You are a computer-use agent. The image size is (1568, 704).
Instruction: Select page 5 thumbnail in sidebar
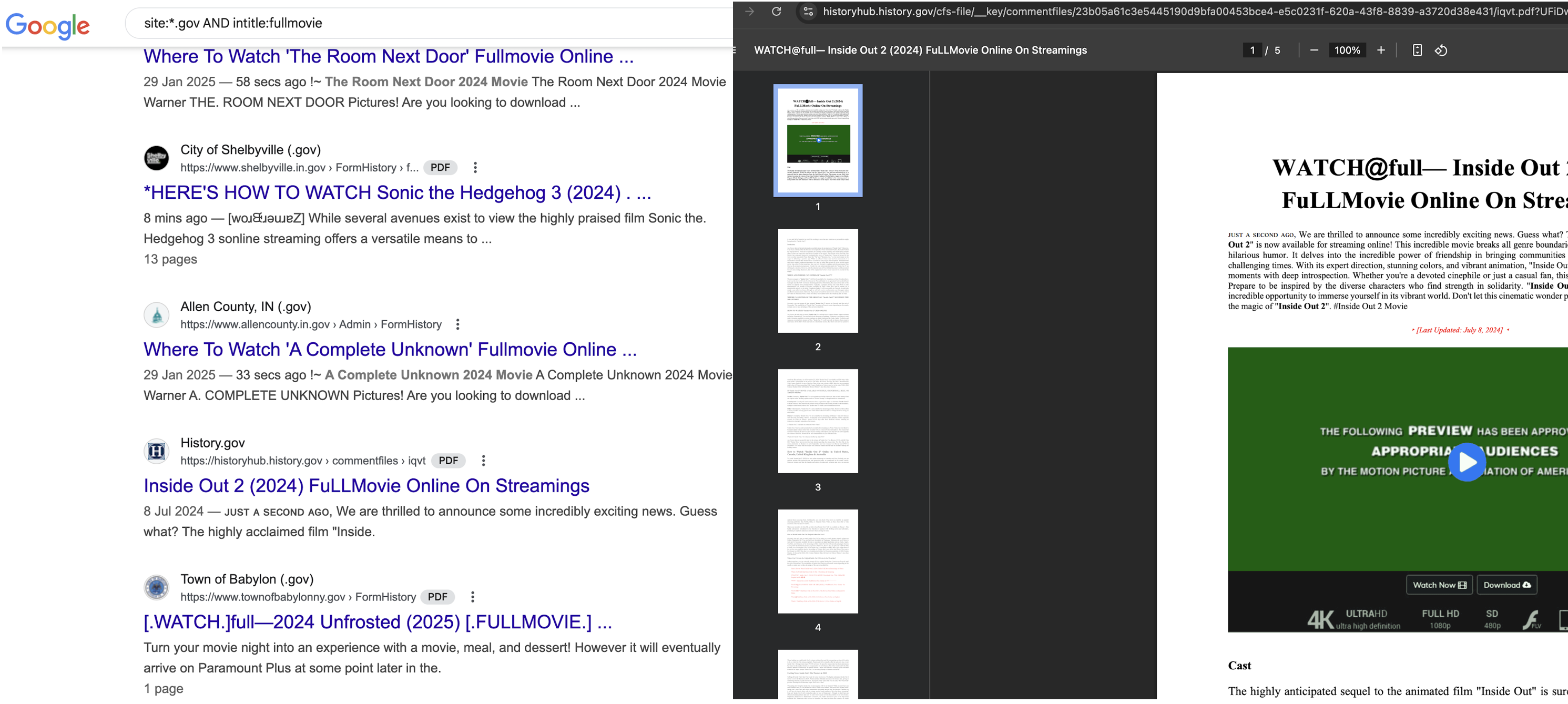click(x=818, y=674)
